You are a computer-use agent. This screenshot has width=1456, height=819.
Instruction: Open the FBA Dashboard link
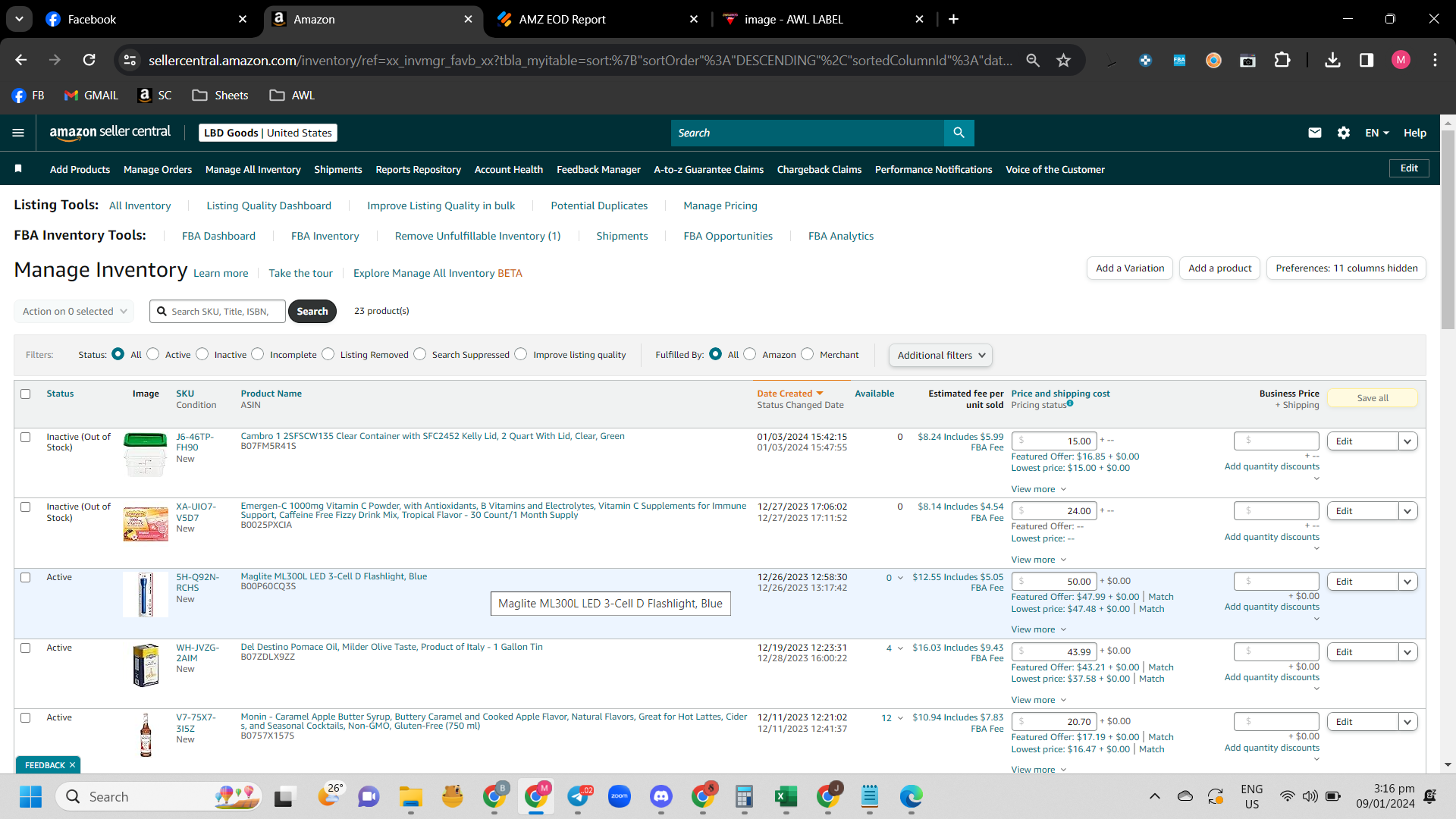[218, 236]
